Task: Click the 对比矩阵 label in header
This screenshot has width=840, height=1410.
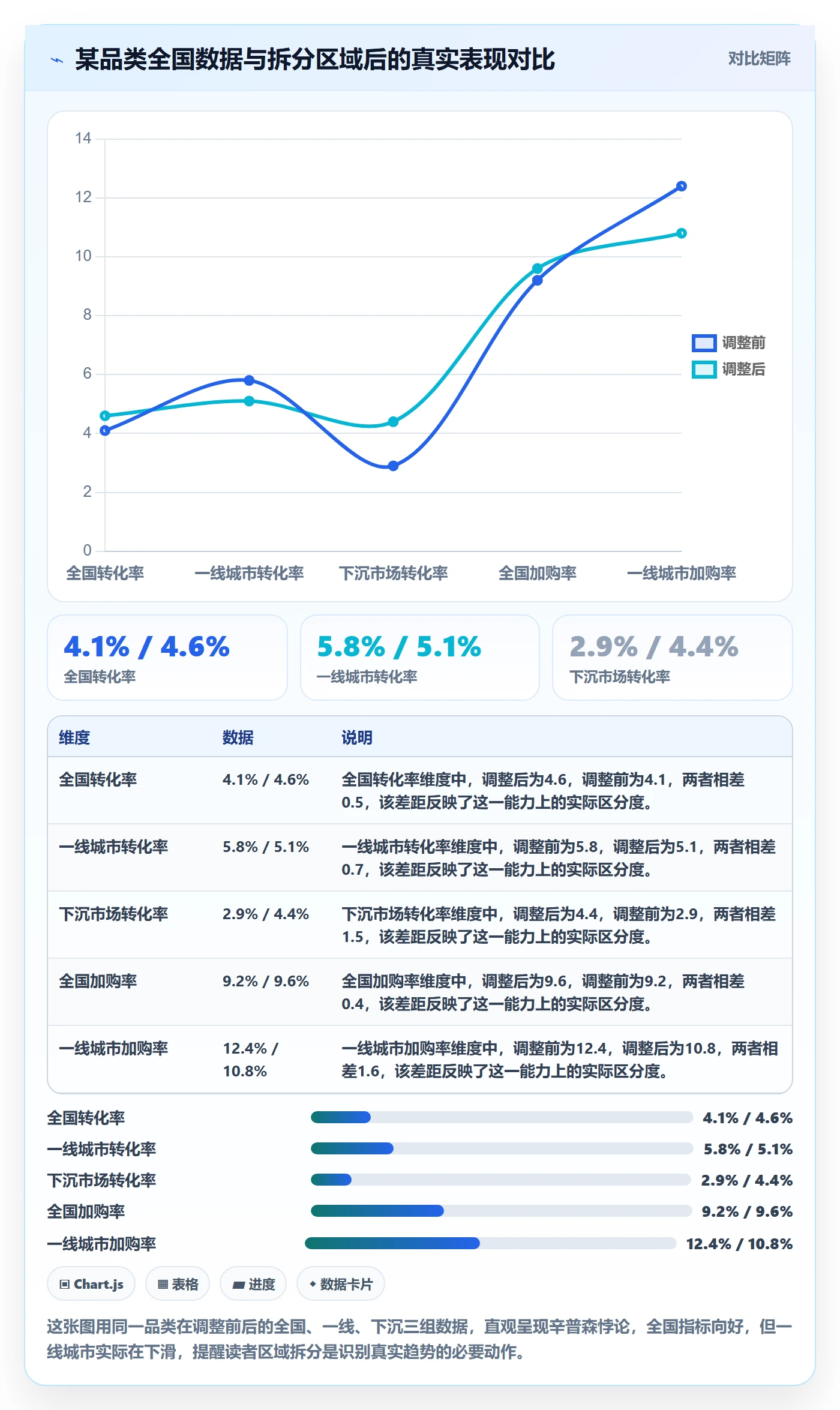Action: point(759,59)
